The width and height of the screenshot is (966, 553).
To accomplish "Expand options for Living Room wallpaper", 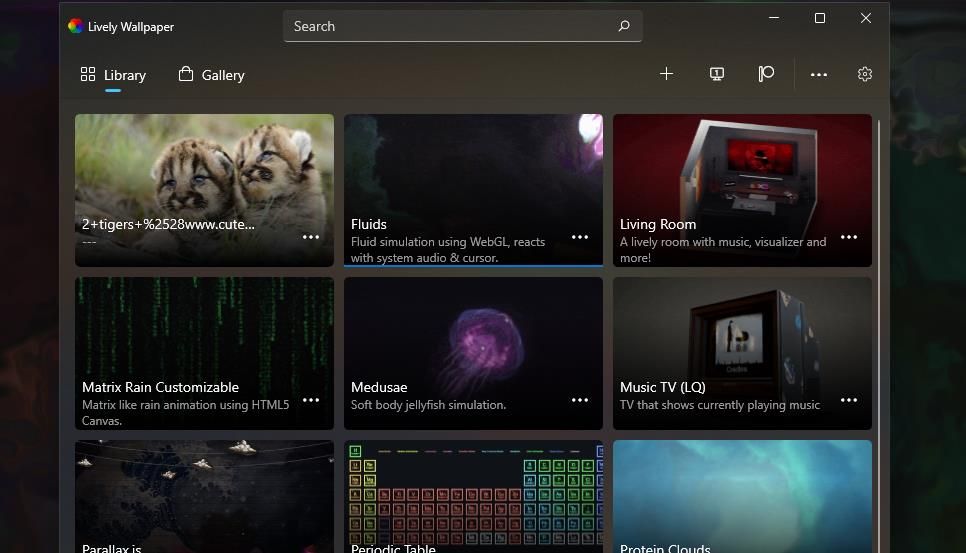I will coord(849,237).
